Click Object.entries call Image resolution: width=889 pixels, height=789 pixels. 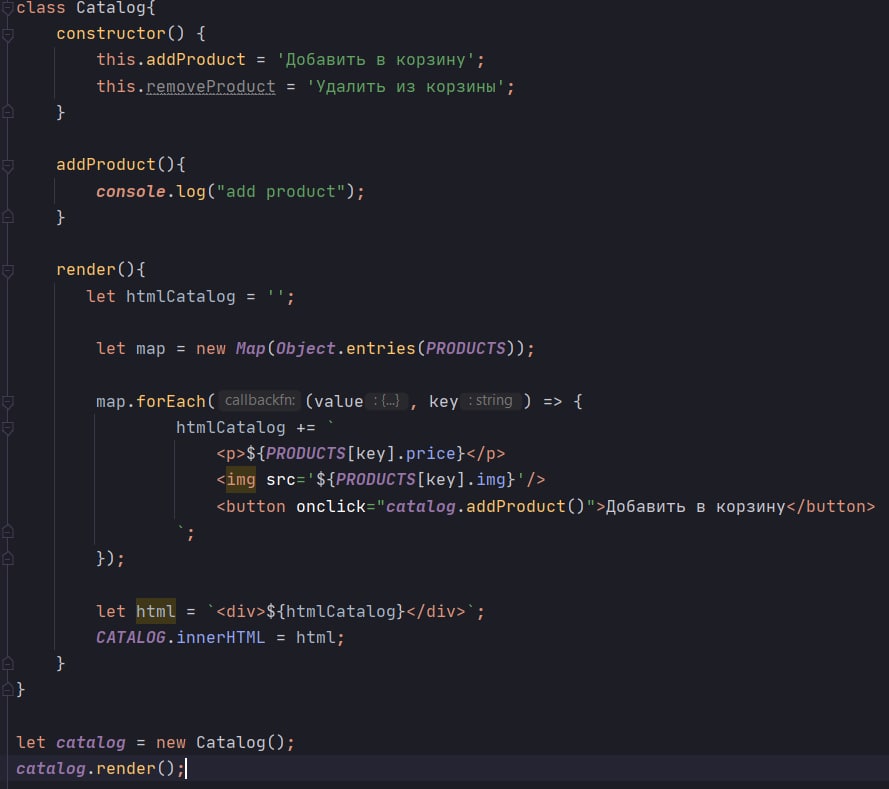(346, 349)
